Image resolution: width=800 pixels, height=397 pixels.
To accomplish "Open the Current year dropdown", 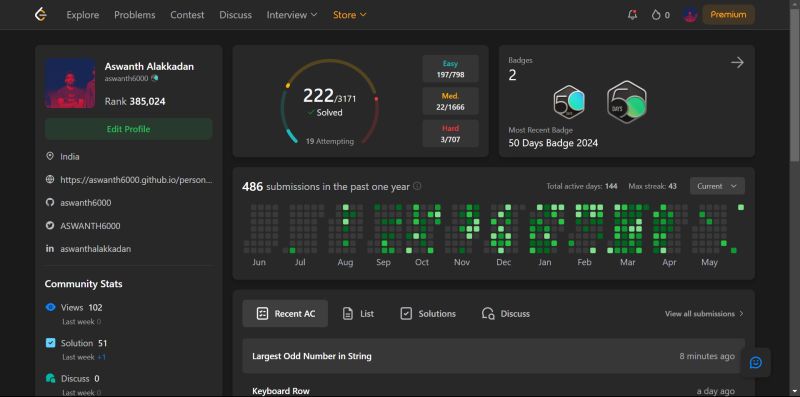I will pyautogui.click(x=717, y=186).
